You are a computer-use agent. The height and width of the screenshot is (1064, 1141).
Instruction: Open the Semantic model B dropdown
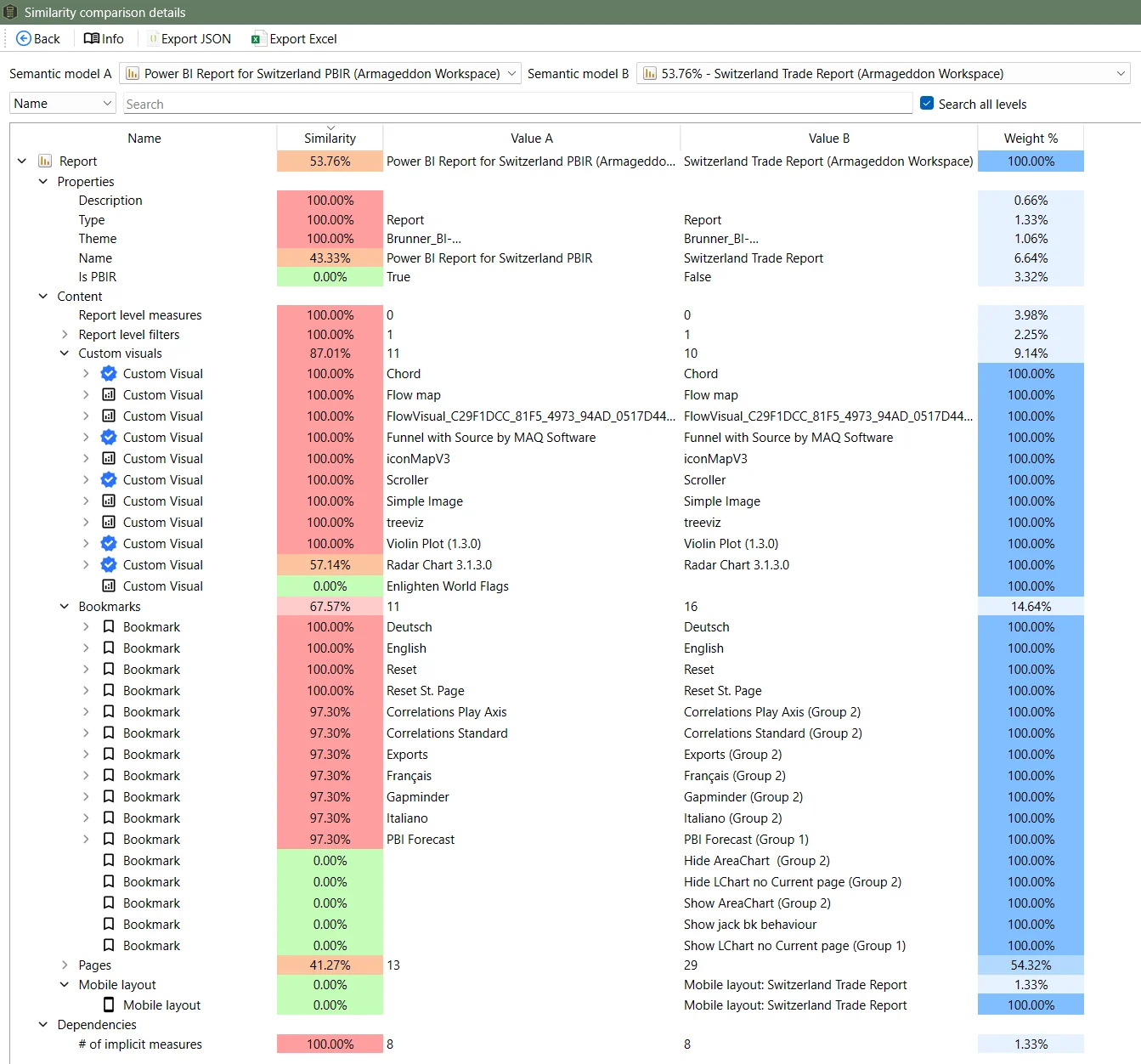click(x=884, y=74)
